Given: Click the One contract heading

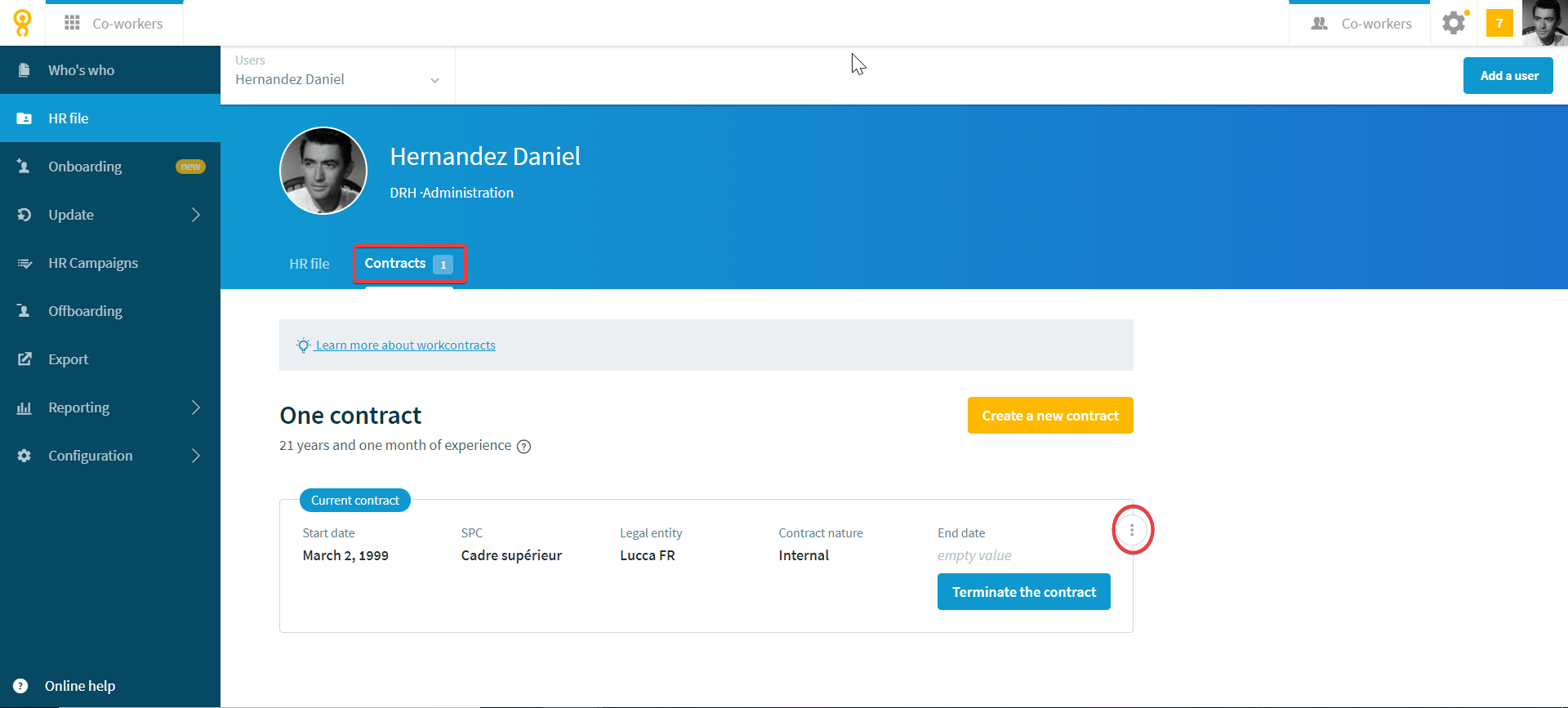Looking at the screenshot, I should [350, 415].
